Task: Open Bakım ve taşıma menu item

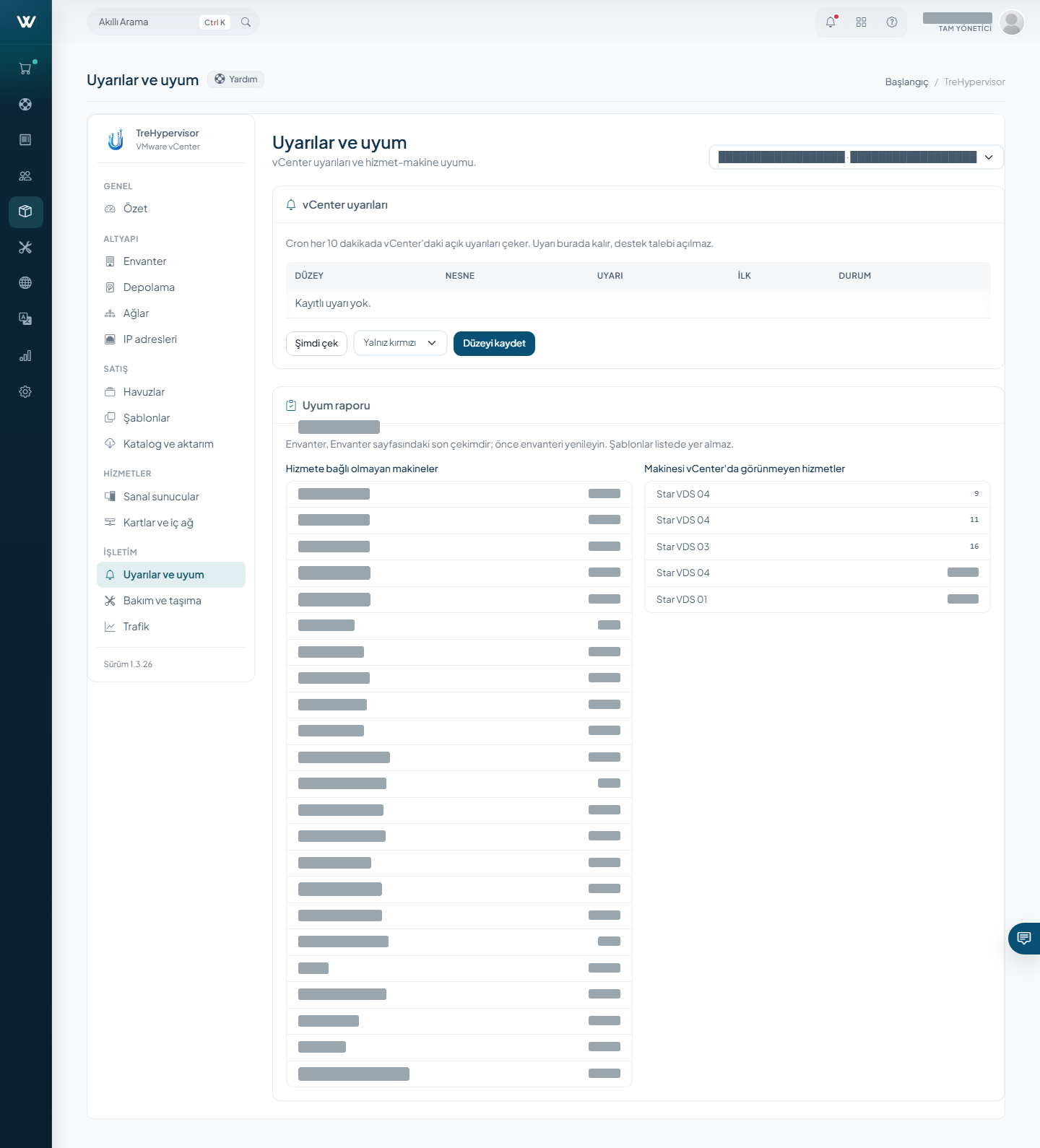Action: [171, 601]
